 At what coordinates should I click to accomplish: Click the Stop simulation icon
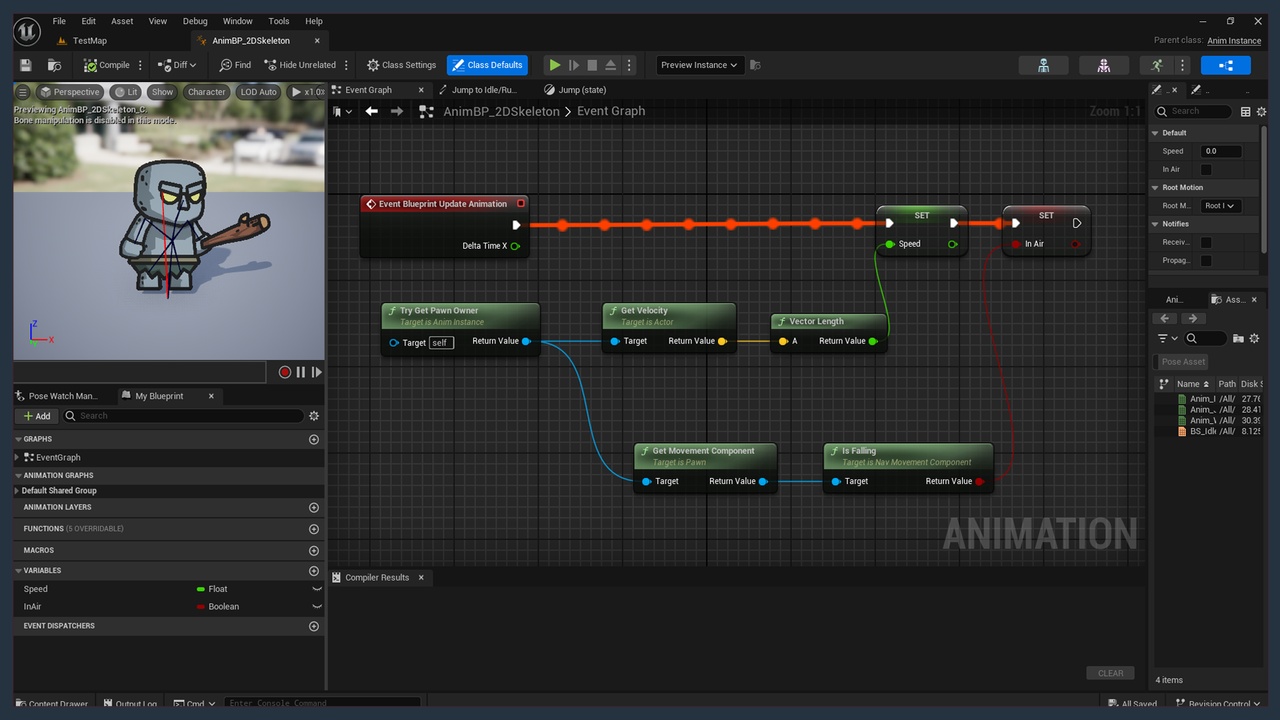592,65
